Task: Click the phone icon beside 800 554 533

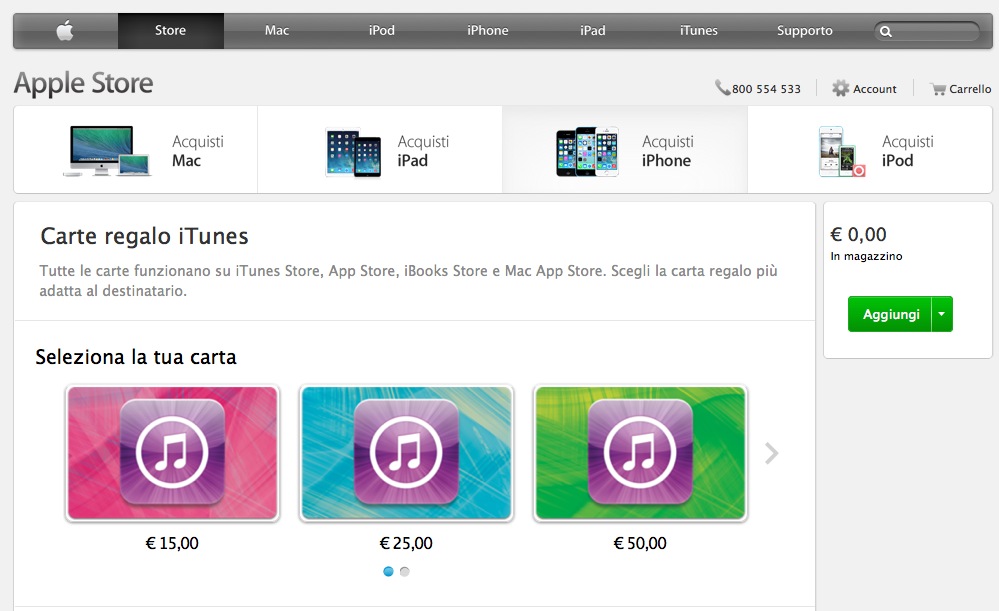Action: (x=722, y=87)
